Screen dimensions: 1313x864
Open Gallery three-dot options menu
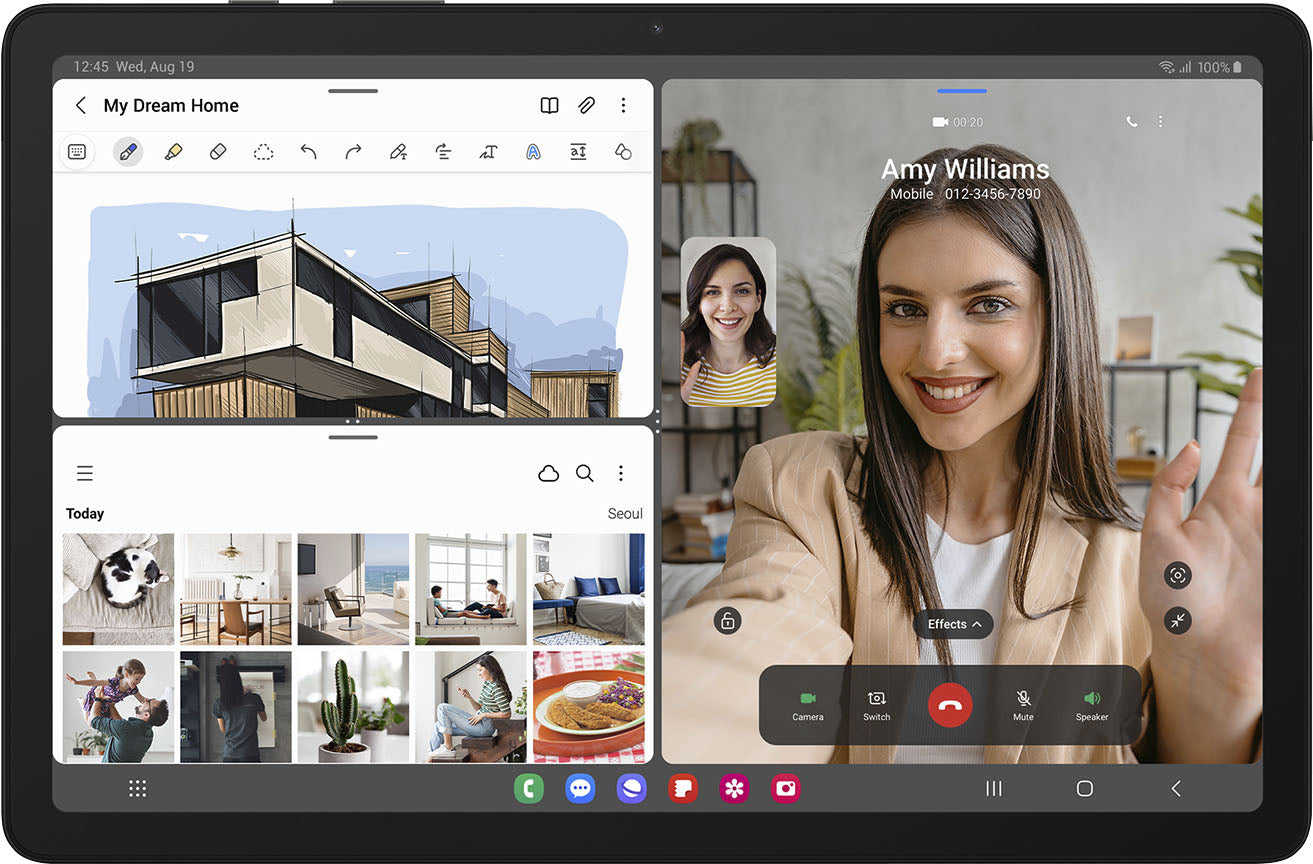(621, 473)
